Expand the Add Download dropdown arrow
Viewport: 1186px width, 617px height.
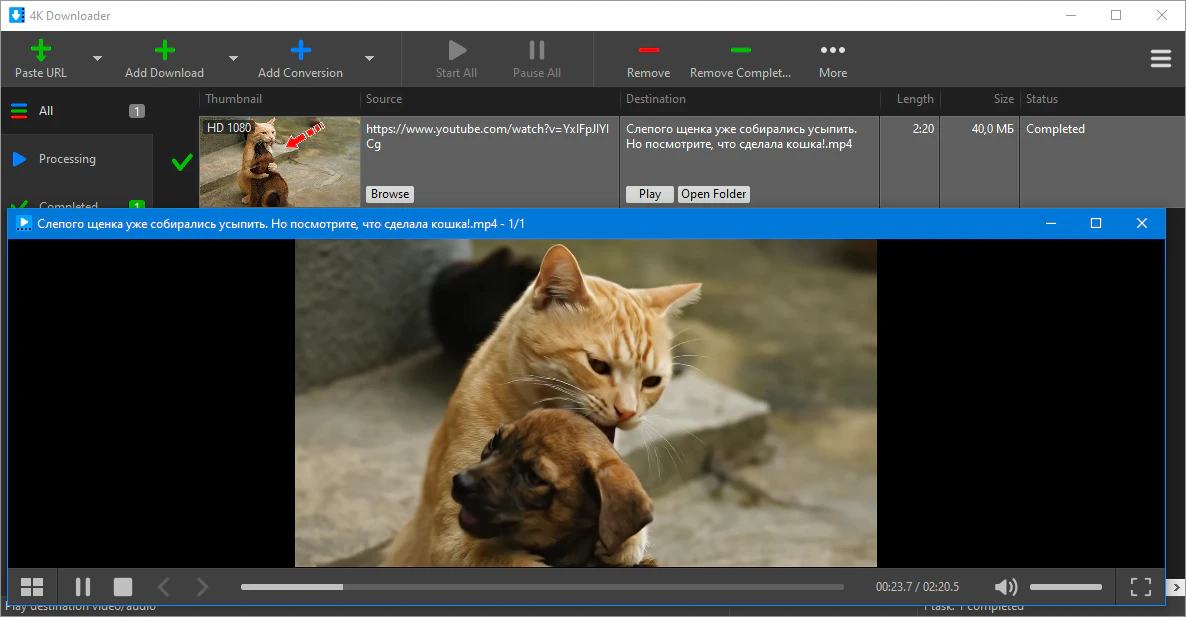[x=233, y=58]
